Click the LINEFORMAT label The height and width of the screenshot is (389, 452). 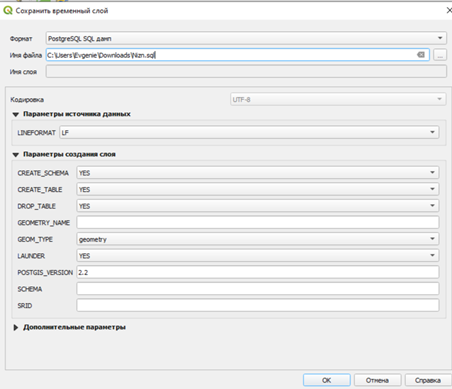pos(36,133)
